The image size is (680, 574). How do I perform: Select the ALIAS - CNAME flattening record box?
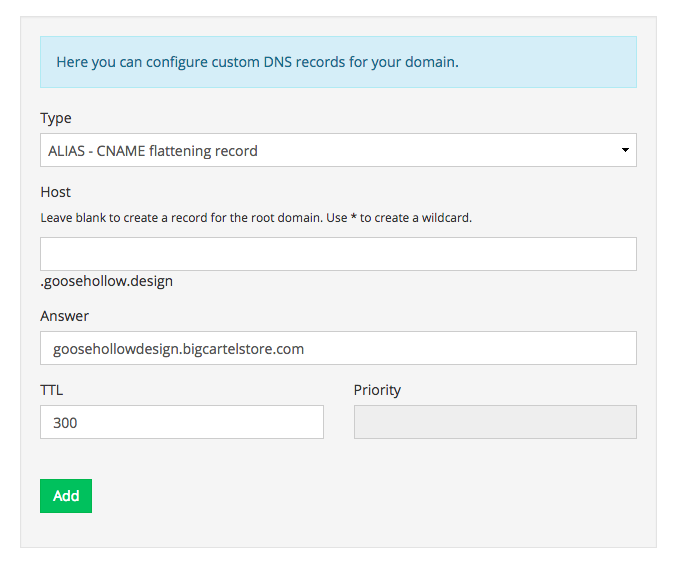pos(338,150)
